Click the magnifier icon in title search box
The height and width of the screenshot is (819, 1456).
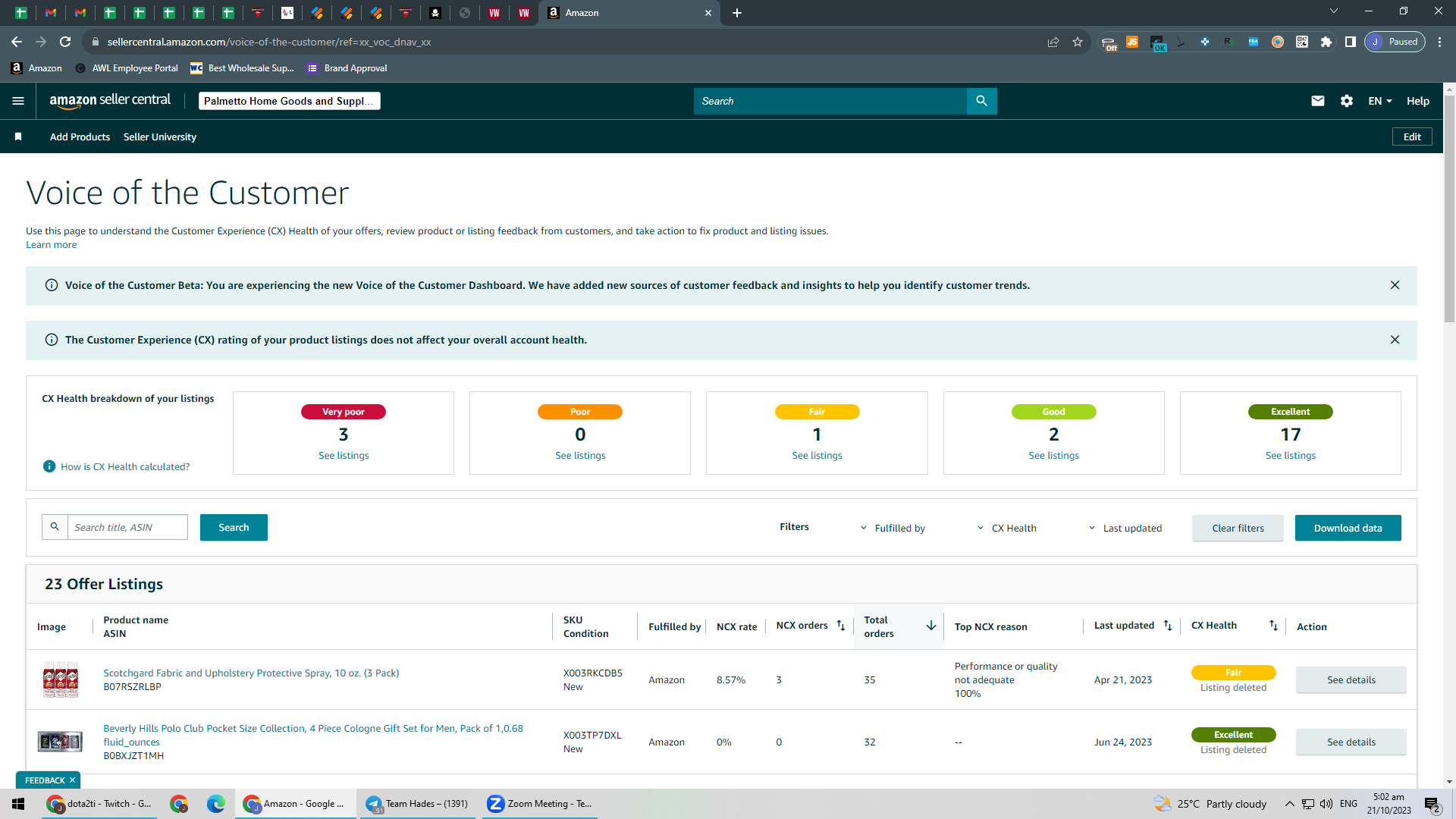pyautogui.click(x=55, y=527)
